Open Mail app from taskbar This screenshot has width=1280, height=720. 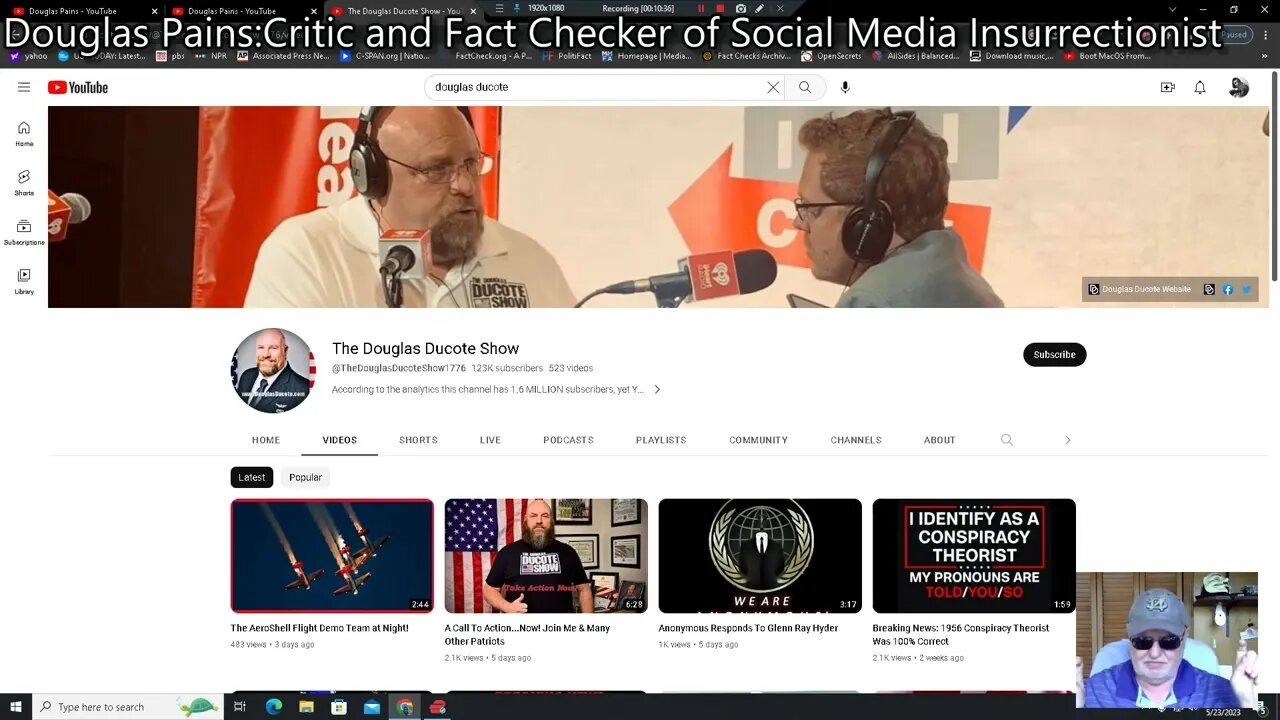coord(372,707)
